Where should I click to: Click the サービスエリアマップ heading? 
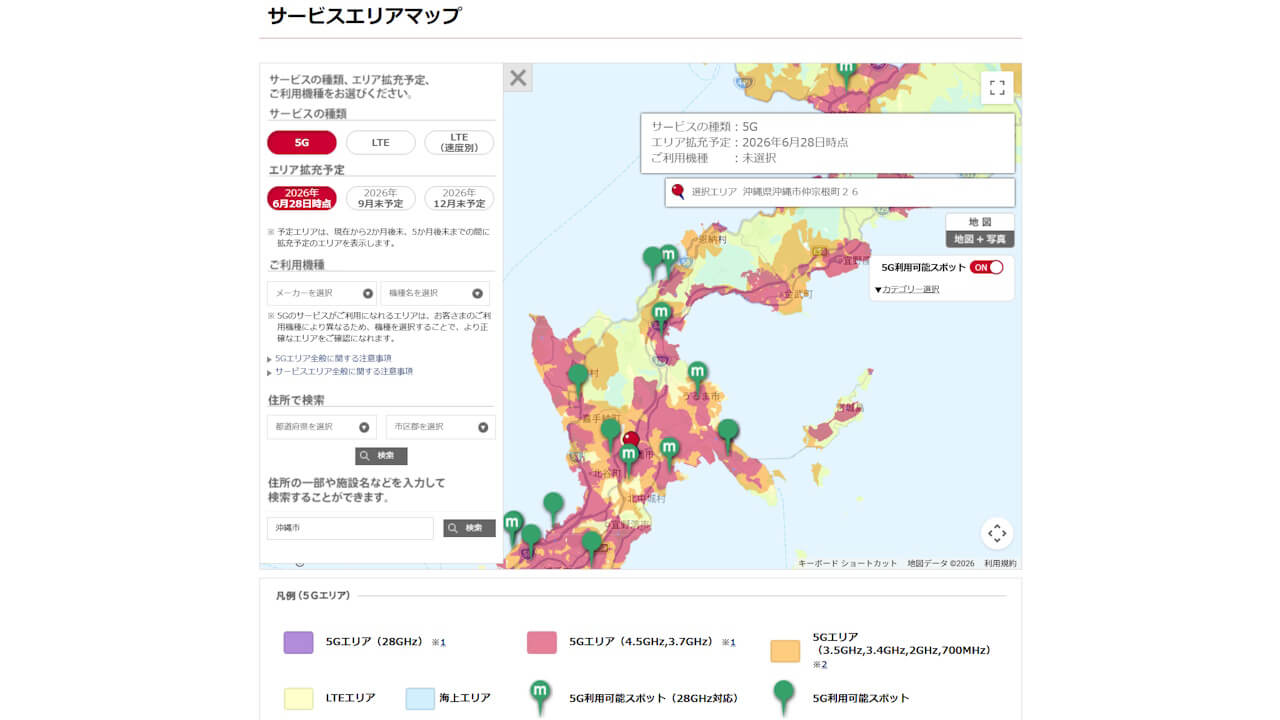(x=364, y=15)
